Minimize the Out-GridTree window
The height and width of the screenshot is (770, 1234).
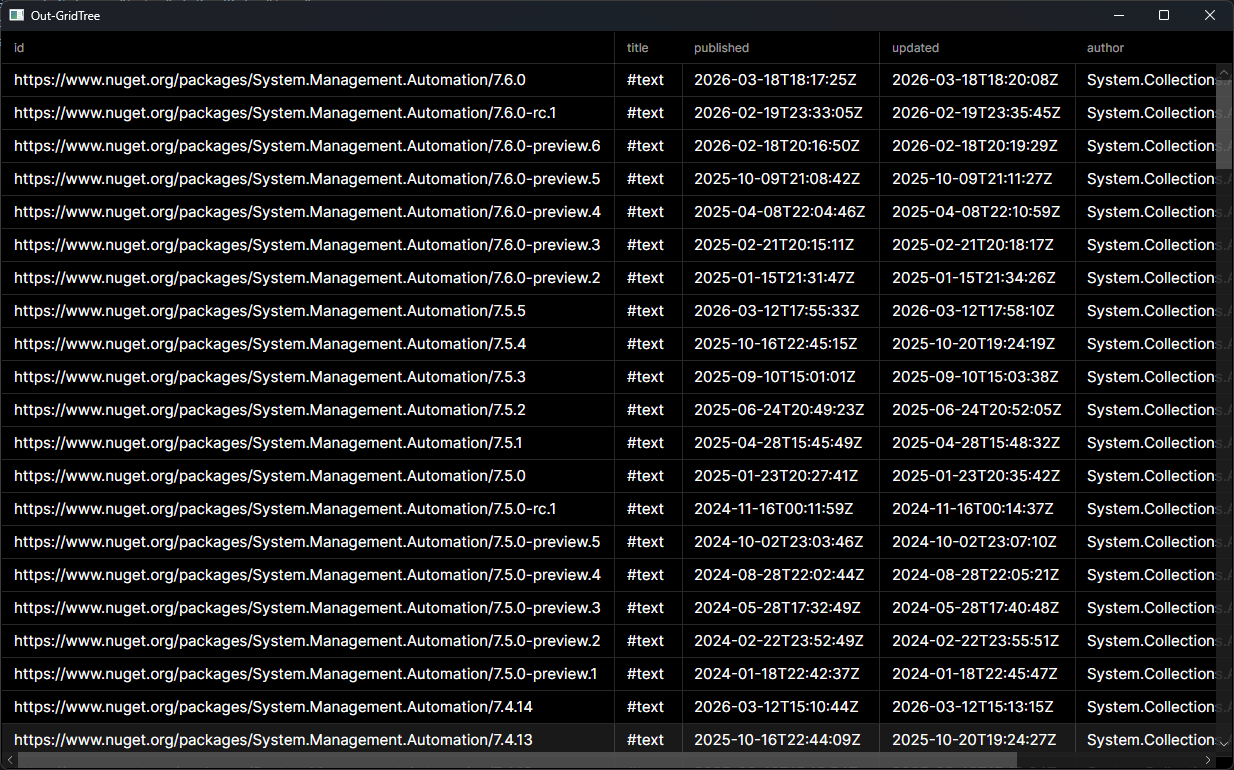[1119, 15]
